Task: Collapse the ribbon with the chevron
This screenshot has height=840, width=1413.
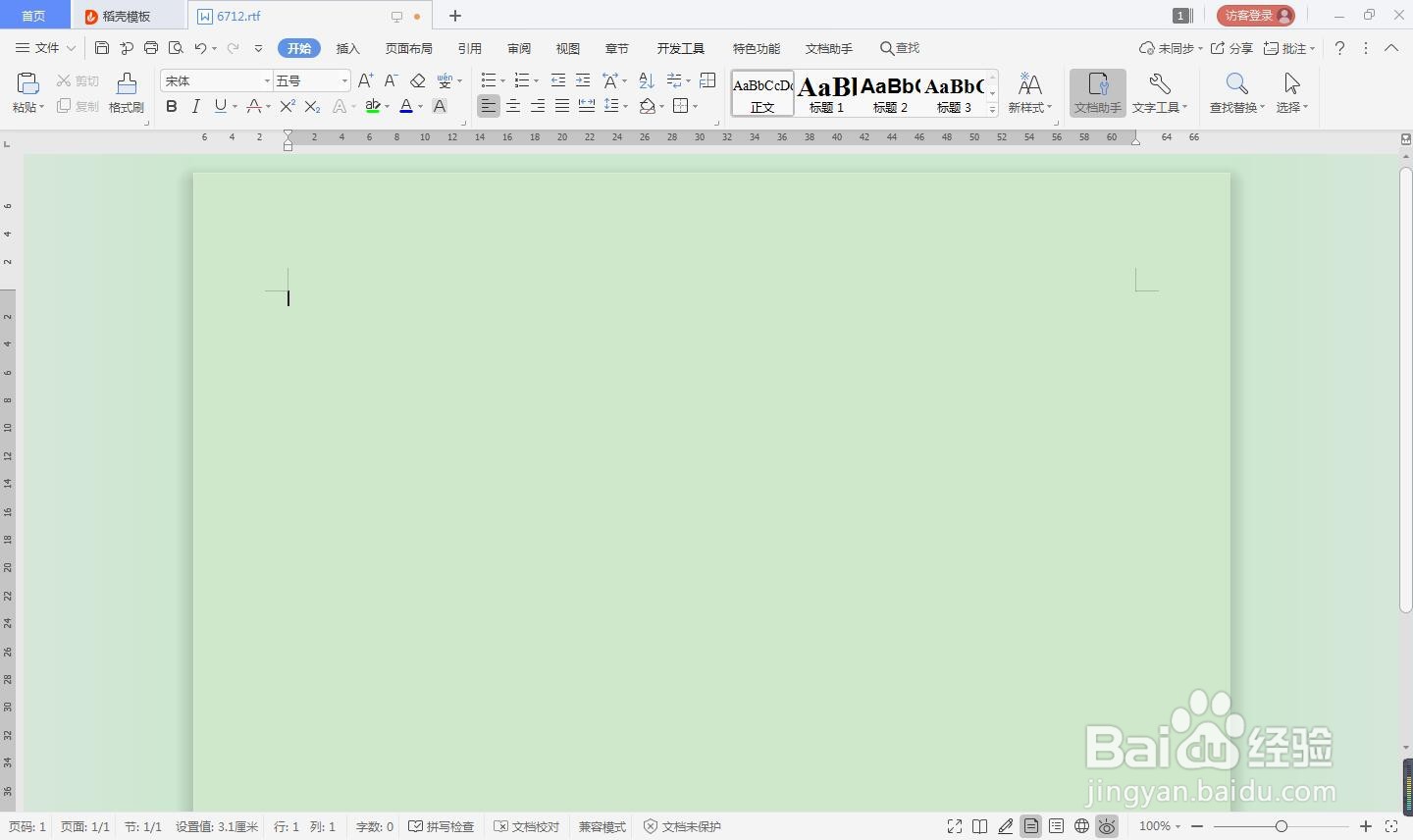Action: (1391, 48)
